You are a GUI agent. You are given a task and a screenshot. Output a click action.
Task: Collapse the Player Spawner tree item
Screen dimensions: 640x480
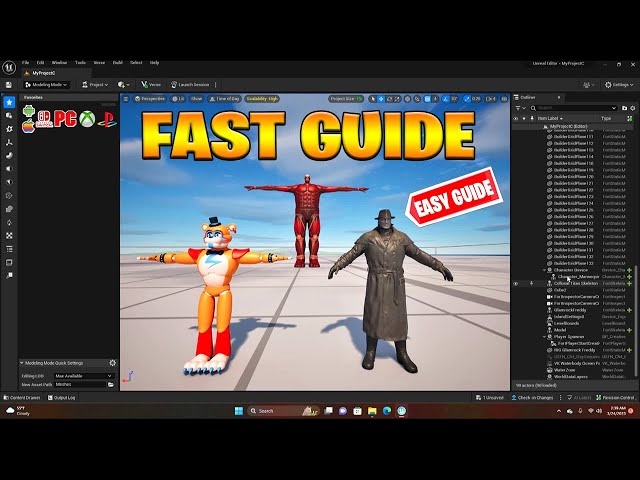pyautogui.click(x=544, y=337)
